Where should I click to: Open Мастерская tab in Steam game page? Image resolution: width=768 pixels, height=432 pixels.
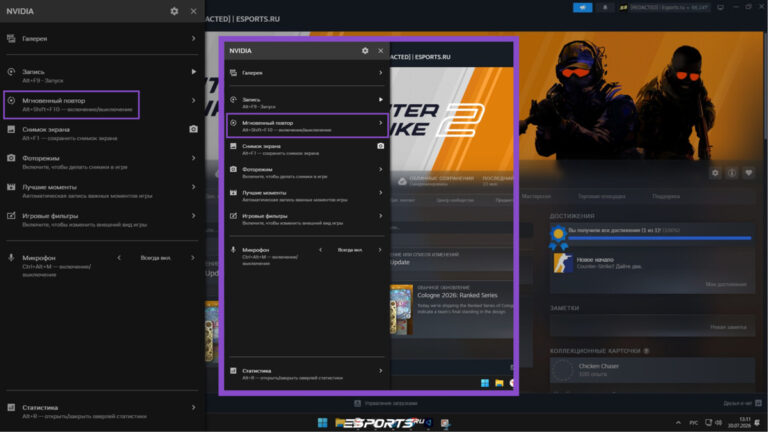[536, 196]
